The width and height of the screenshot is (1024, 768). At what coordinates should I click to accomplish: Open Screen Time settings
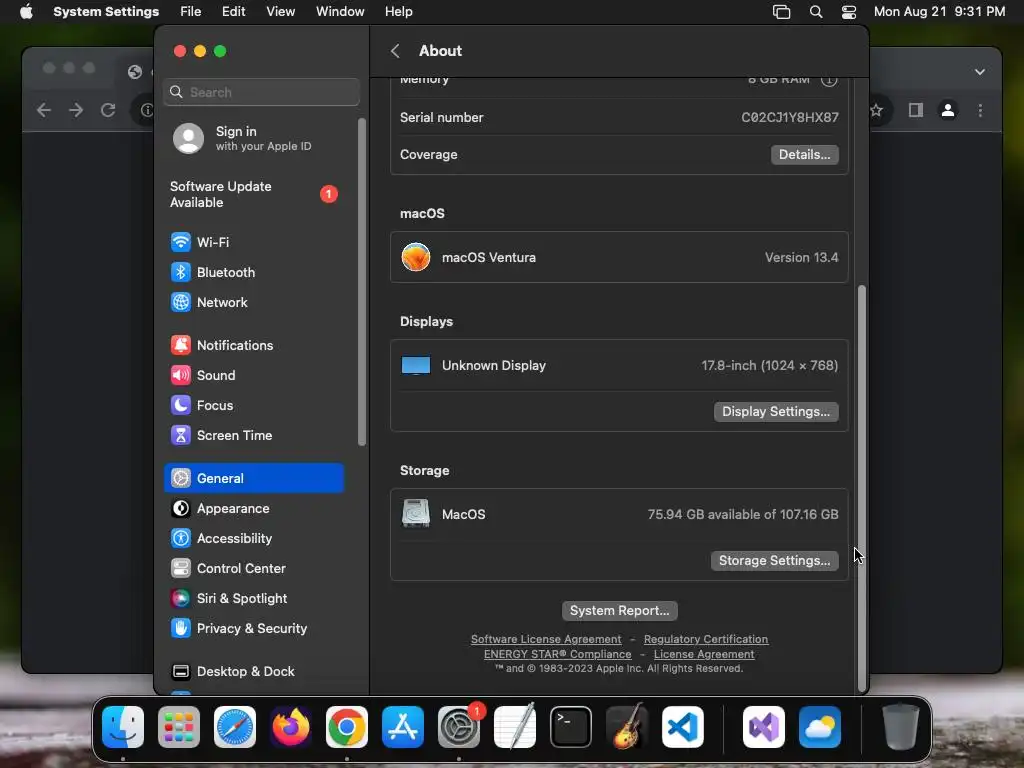click(254, 436)
